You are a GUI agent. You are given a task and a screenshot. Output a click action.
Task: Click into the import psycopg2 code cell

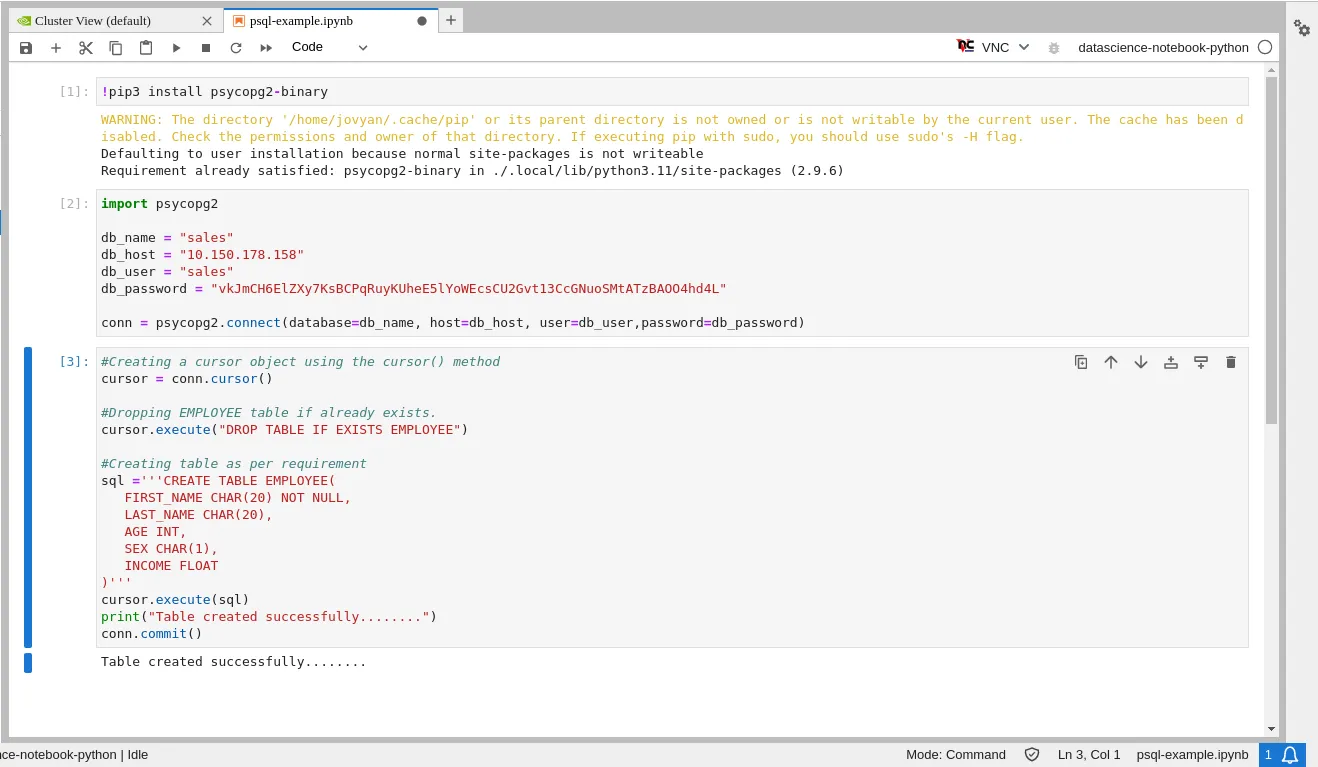(x=672, y=263)
